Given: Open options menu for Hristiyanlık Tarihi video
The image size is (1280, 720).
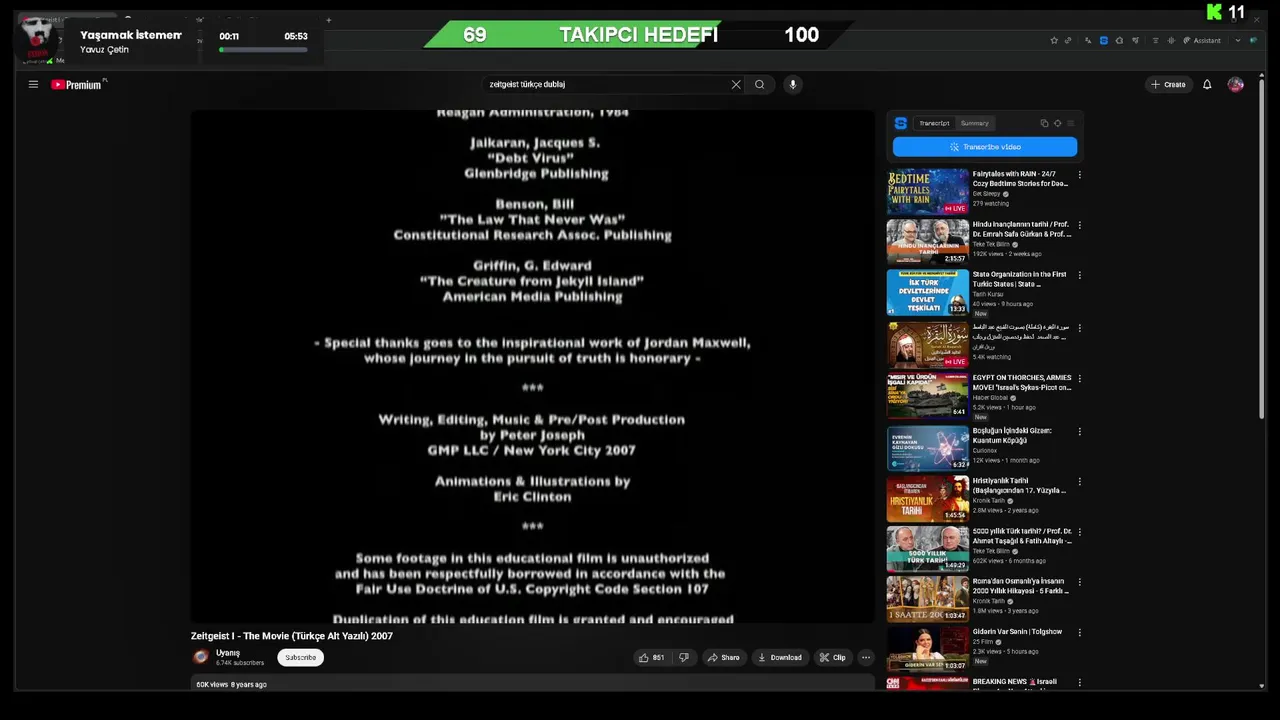Looking at the screenshot, I should [x=1079, y=482].
